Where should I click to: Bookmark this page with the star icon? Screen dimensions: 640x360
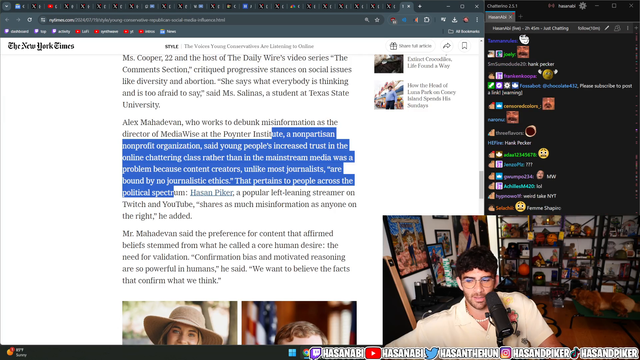pos(377,20)
